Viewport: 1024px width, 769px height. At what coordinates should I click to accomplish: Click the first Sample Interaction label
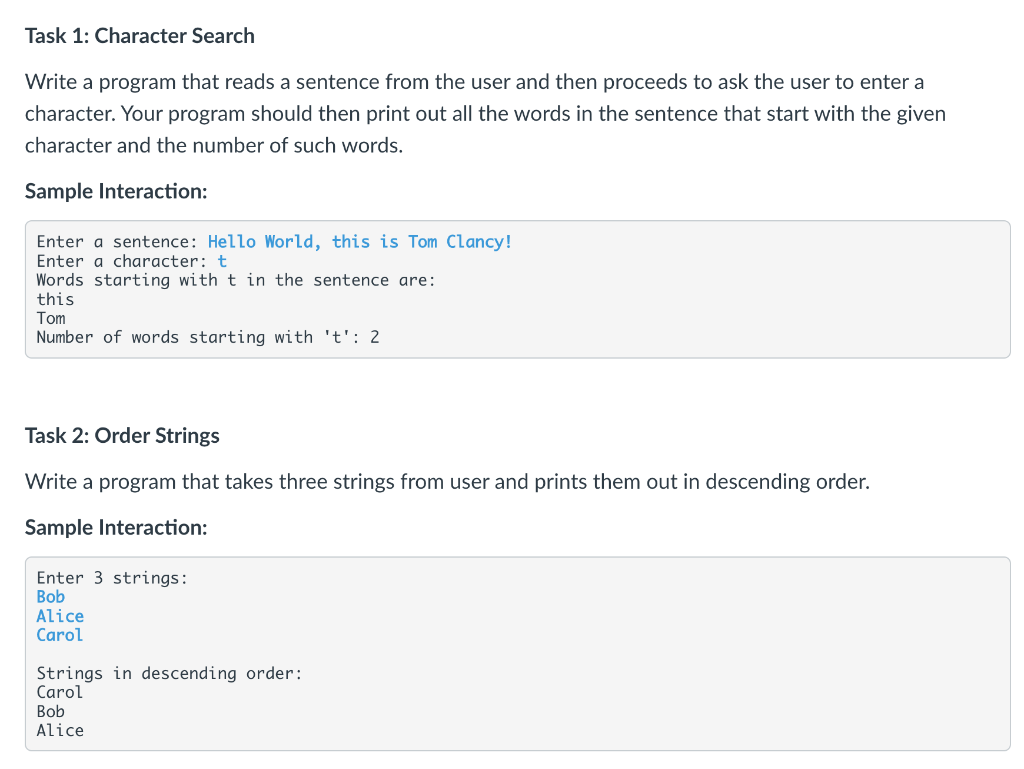click(x=116, y=191)
